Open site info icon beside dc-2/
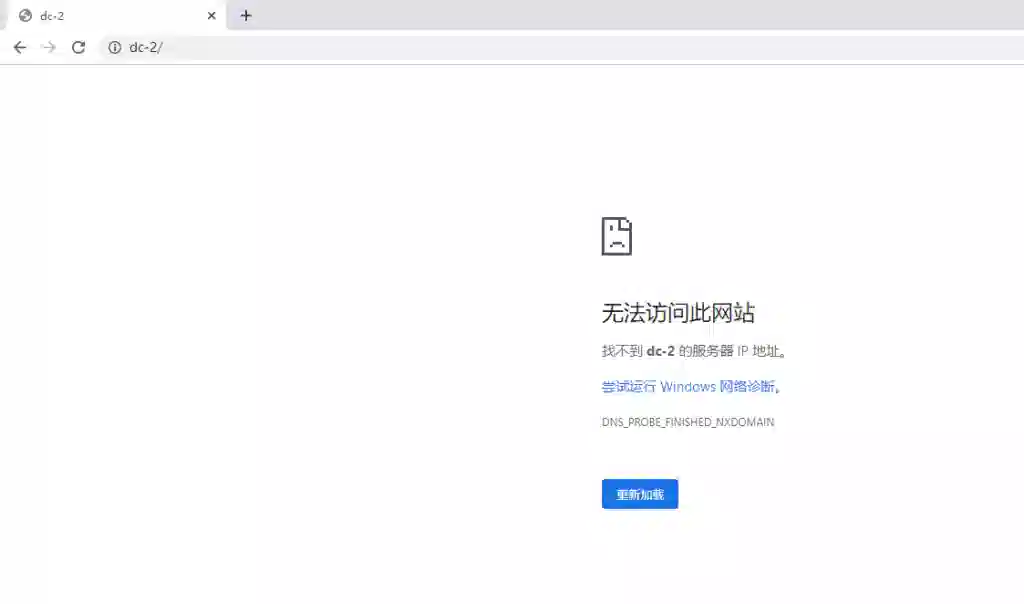Viewport: 1024px width, 604px height. tap(114, 47)
